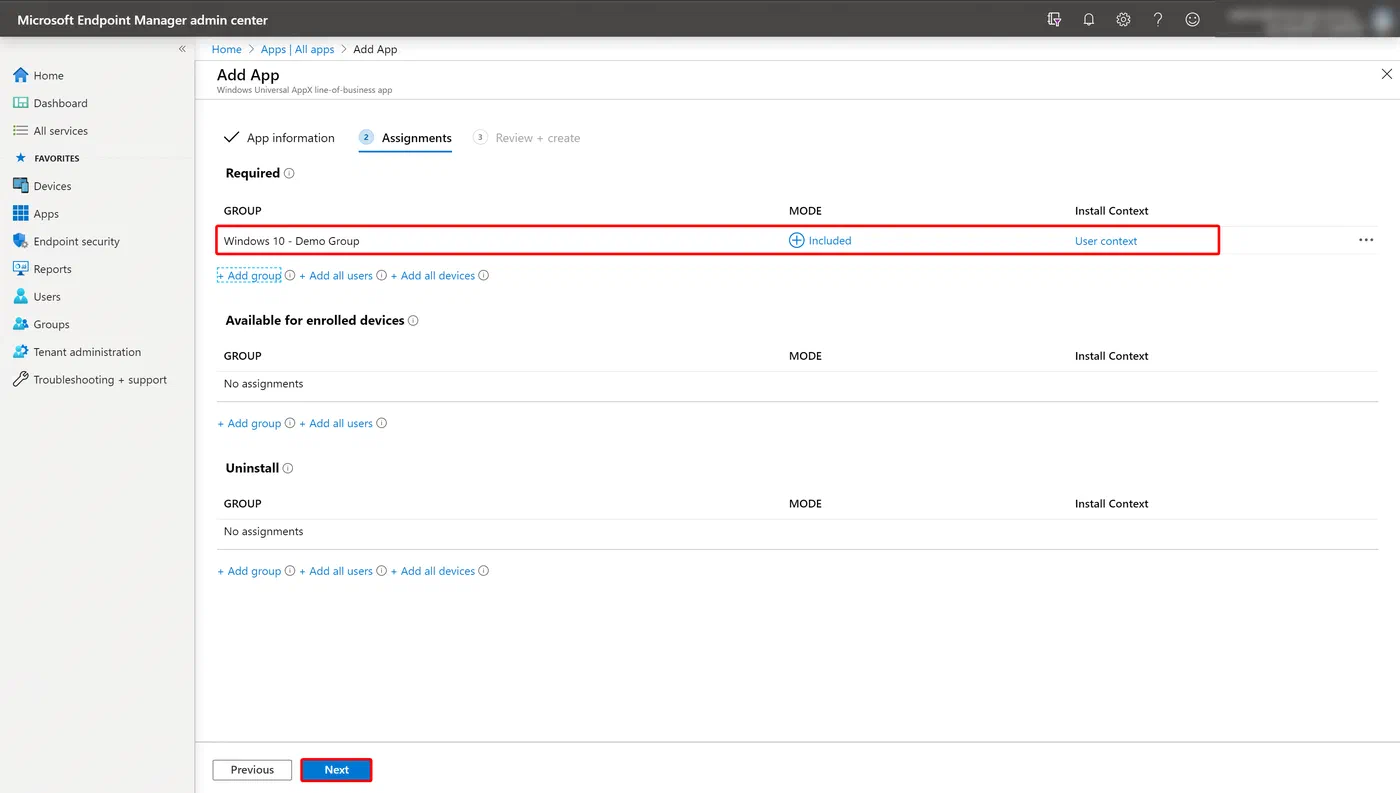Viewport: 1400px width, 793px height.
Task: Open the help question mark icon
Action: point(1158,19)
